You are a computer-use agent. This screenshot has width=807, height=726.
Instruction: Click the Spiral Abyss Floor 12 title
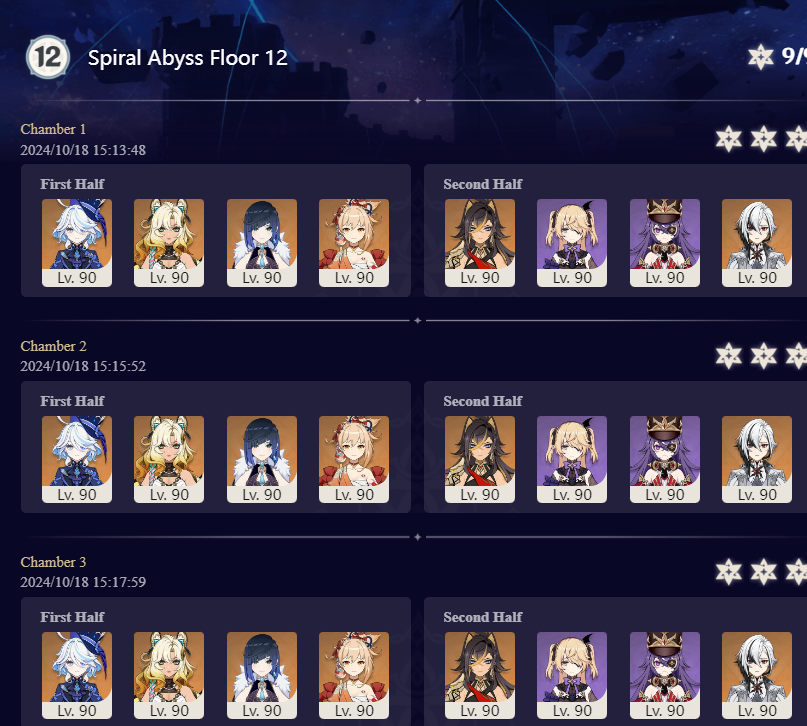[x=188, y=58]
